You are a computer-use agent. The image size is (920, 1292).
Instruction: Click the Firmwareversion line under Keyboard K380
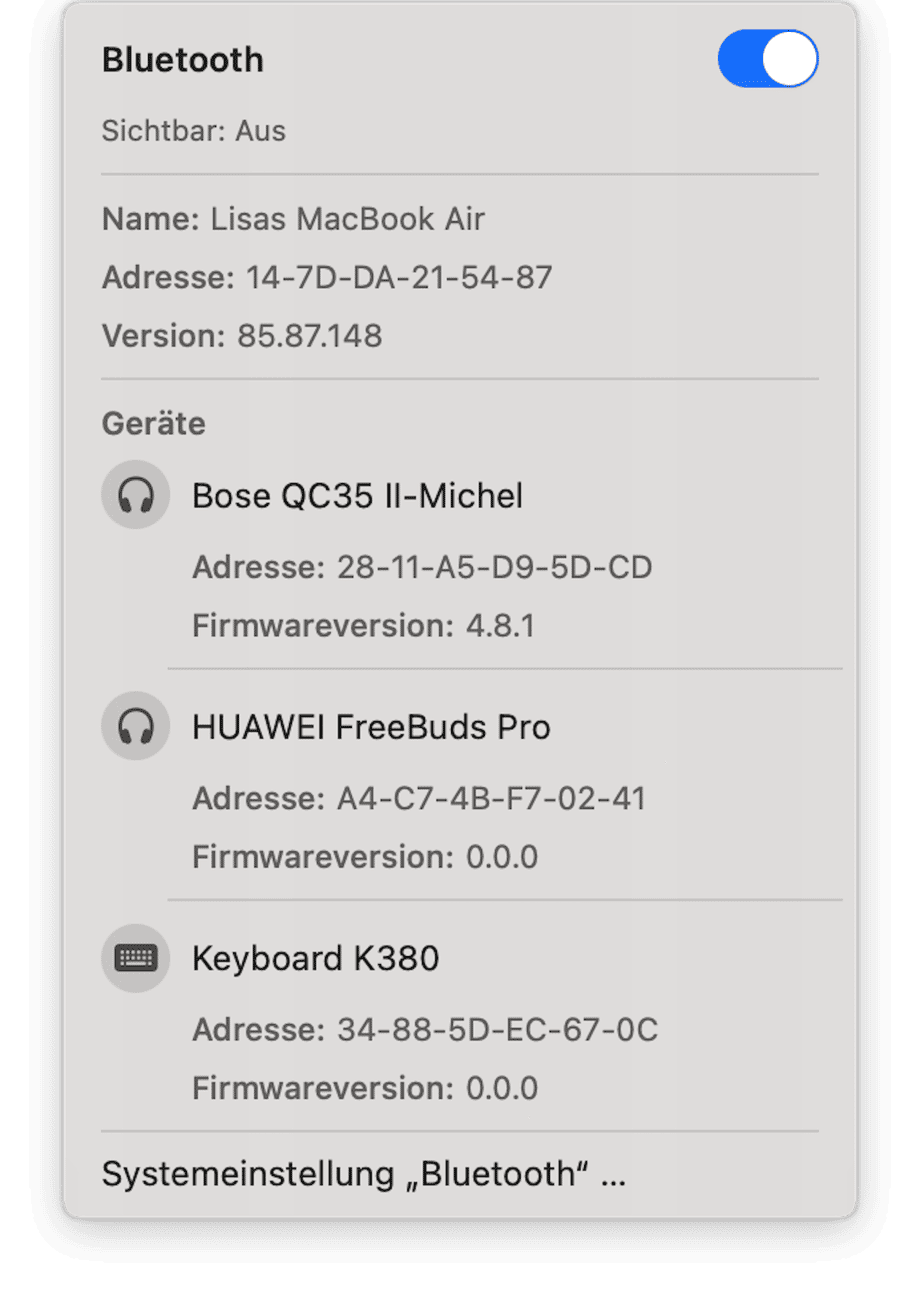tap(365, 1088)
